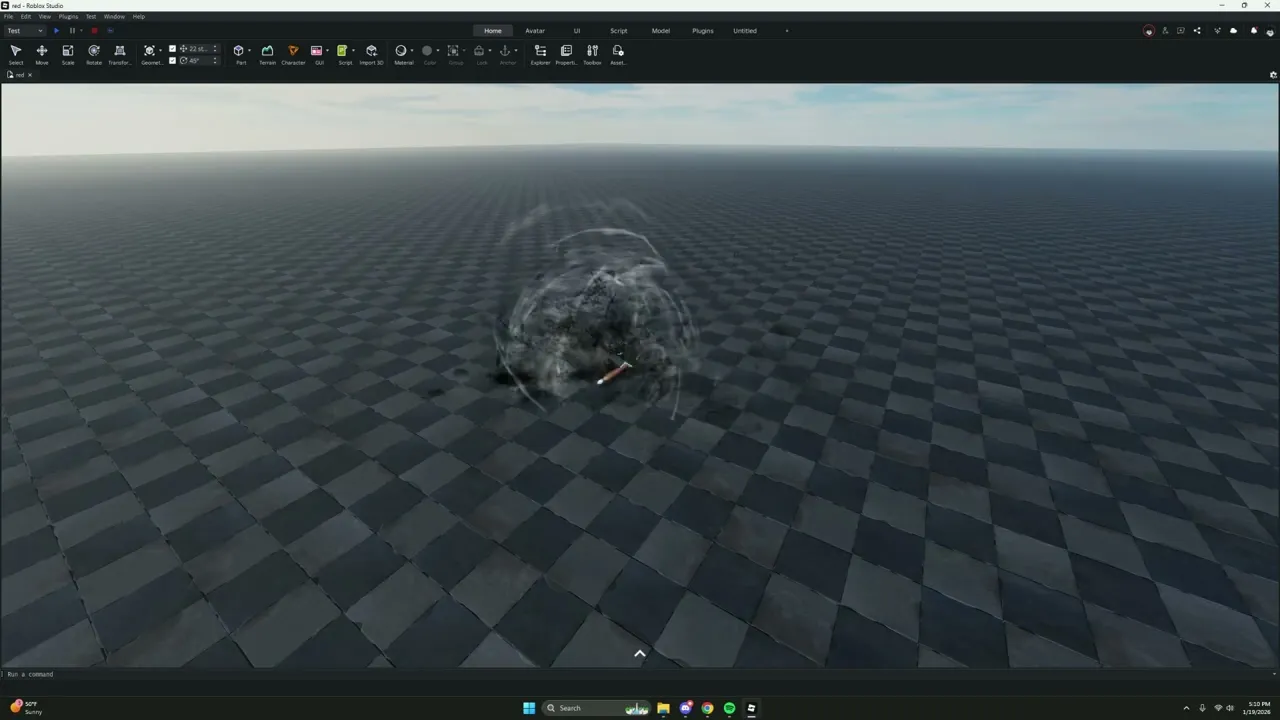1280x720 pixels.
Task: Pause the running test
Action: 72,31
